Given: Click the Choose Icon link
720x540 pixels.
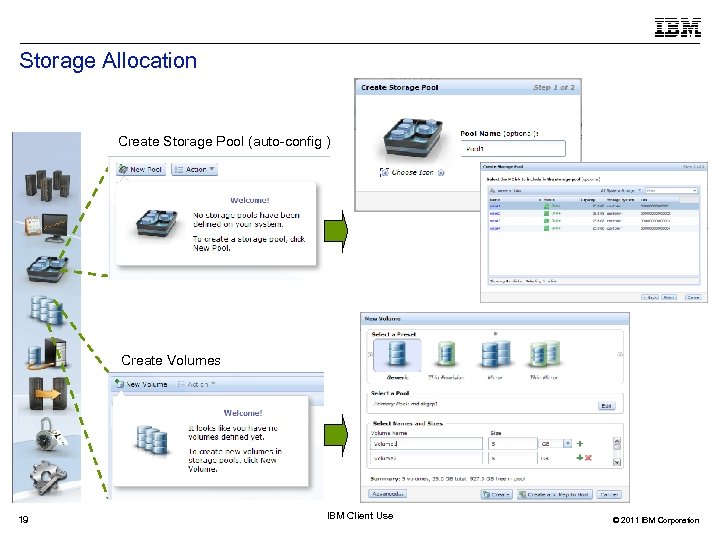Looking at the screenshot, I should [412, 173].
